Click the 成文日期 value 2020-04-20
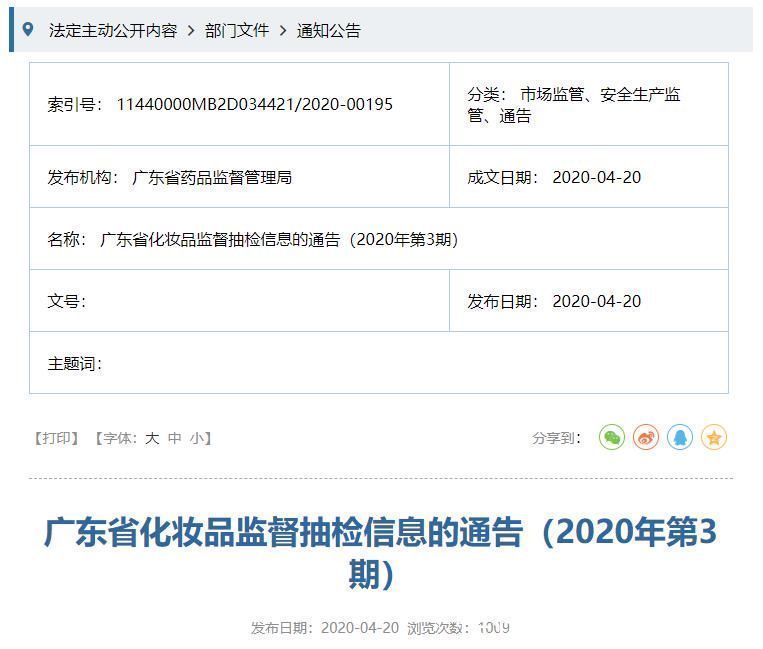 597,177
